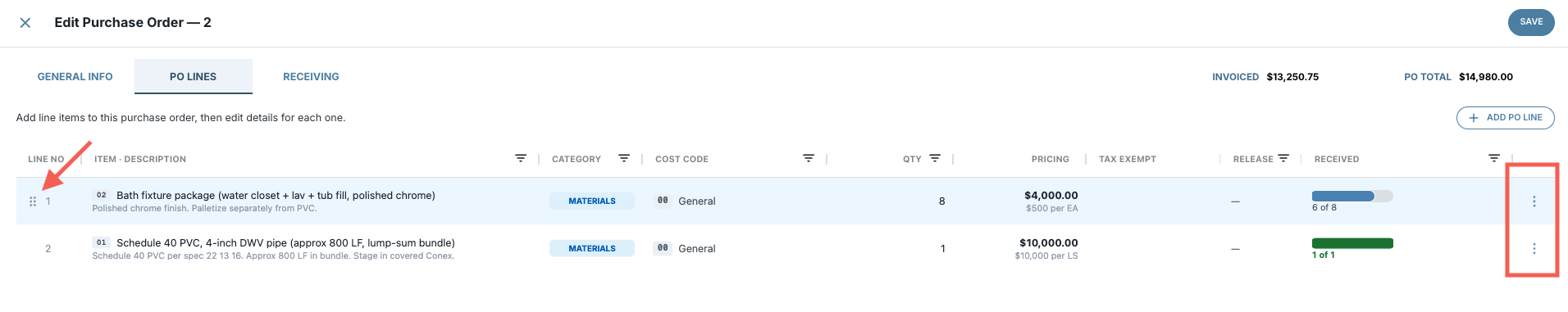The image size is (1568, 312).
Task: Click the 01 item code tag
Action: pos(102,242)
